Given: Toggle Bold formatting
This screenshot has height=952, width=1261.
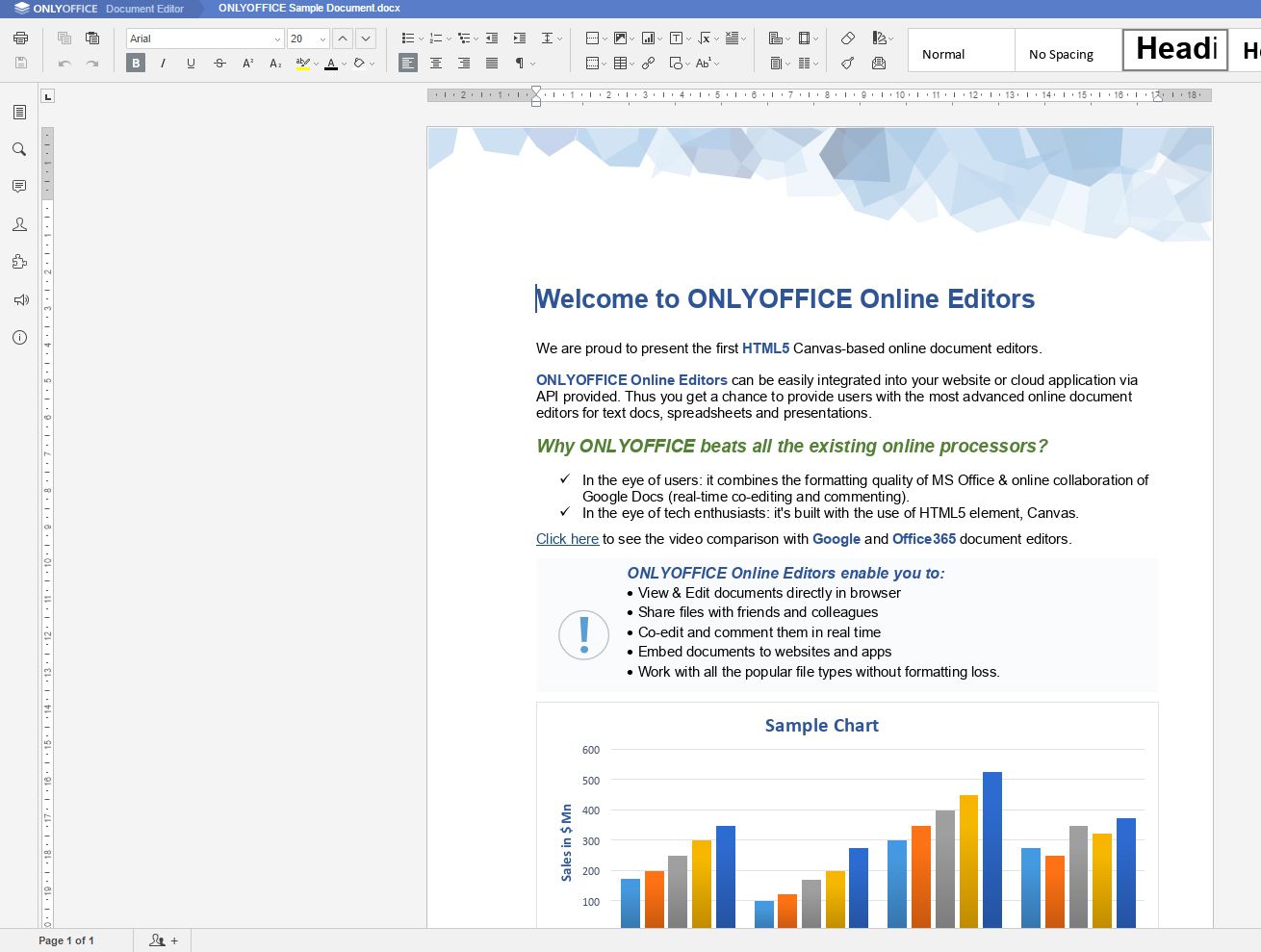Looking at the screenshot, I should [136, 64].
